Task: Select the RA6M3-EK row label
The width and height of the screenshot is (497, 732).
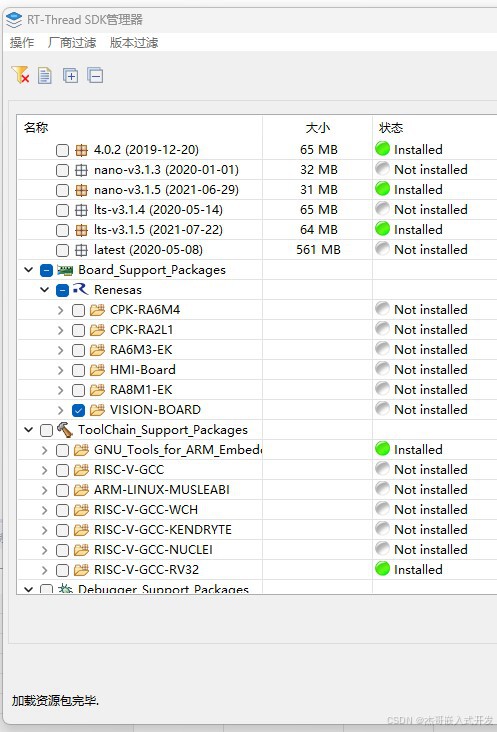Action: click(141, 350)
